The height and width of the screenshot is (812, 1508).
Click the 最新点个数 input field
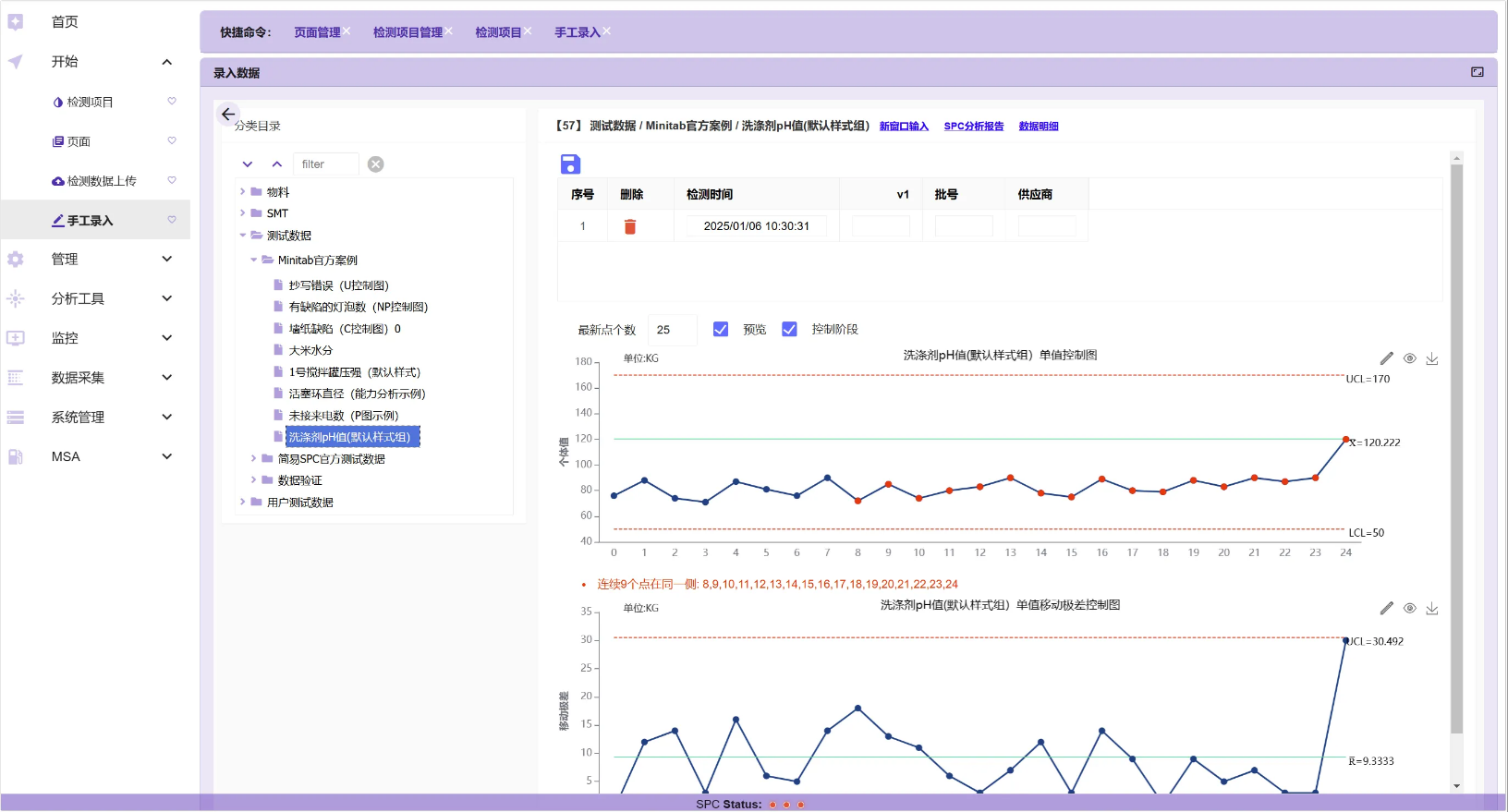click(x=672, y=330)
